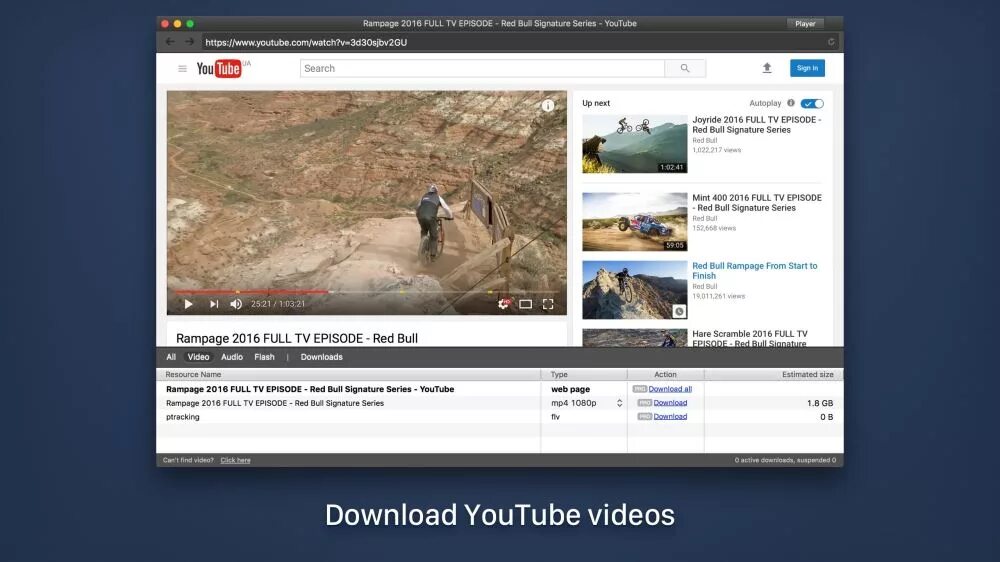Image resolution: width=1000 pixels, height=562 pixels.
Task: Seek on the video progress bar
Action: click(x=367, y=292)
